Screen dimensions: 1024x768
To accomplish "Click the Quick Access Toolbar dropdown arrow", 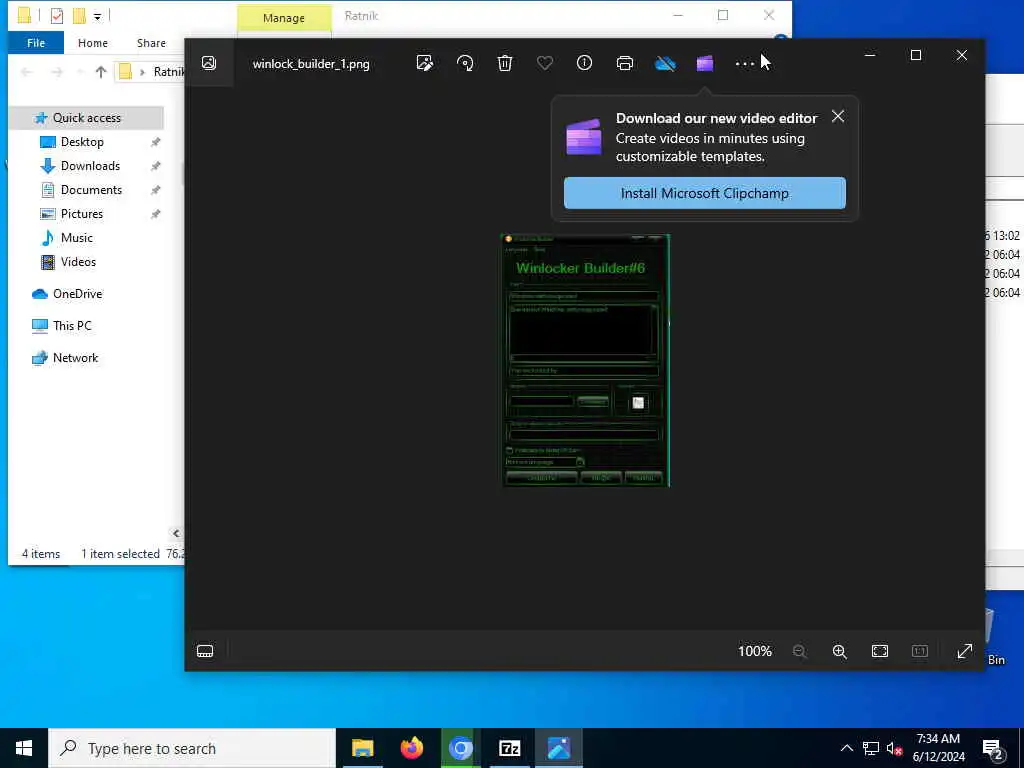I will point(97,17).
